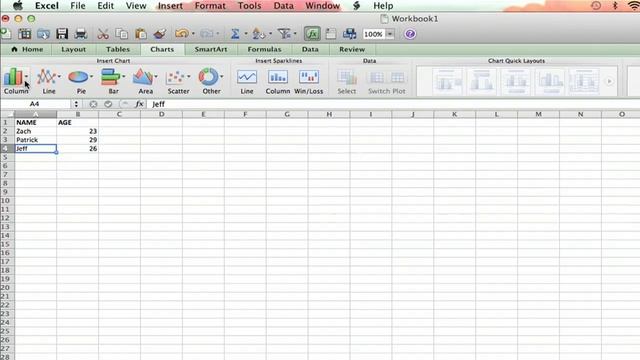Expand the Undo history dropdown arrow

(x=193, y=34)
